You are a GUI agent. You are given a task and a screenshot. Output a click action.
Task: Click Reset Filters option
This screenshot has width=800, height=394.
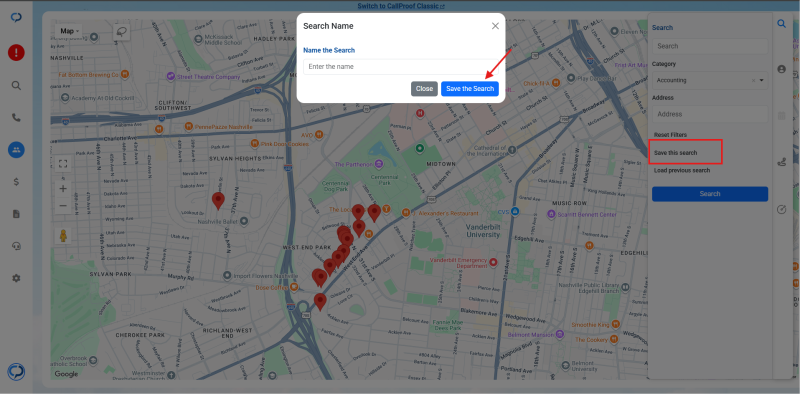point(670,135)
